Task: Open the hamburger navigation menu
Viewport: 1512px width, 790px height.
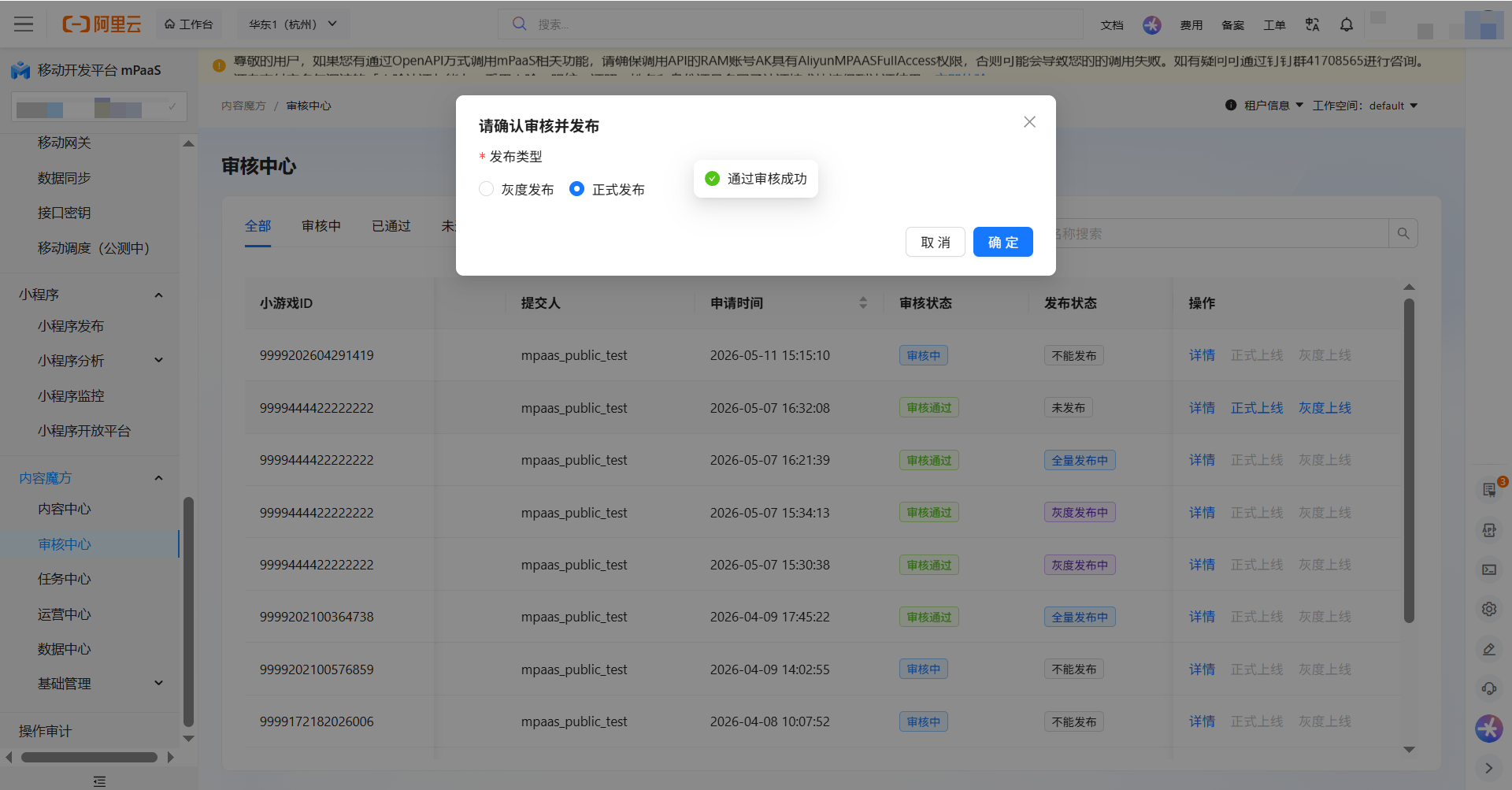Action: click(24, 24)
